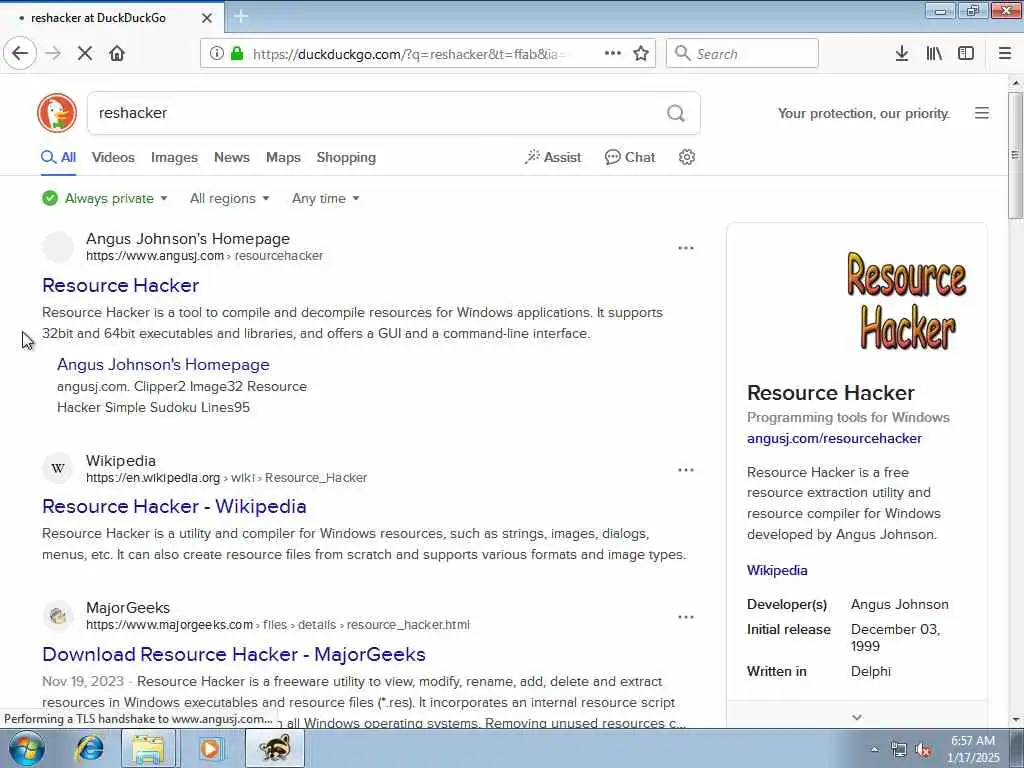This screenshot has width=1024, height=768.
Task: Open the Wikipedia link in info panel
Action: (777, 570)
